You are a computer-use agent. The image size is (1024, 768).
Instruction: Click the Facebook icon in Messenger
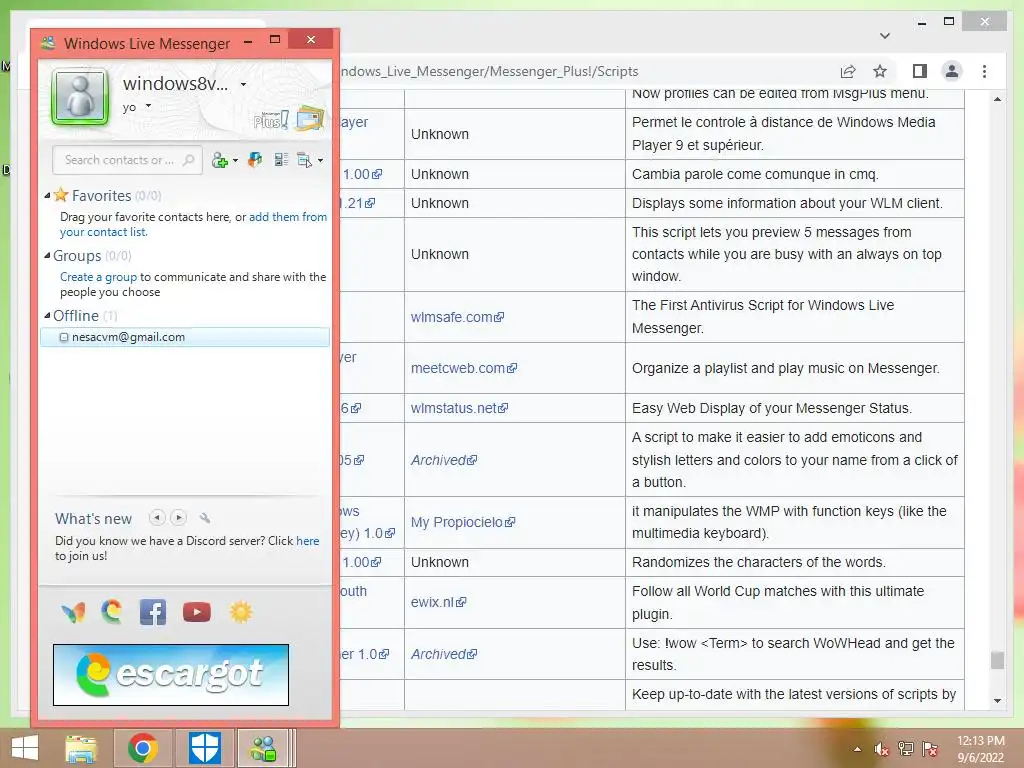coord(153,612)
